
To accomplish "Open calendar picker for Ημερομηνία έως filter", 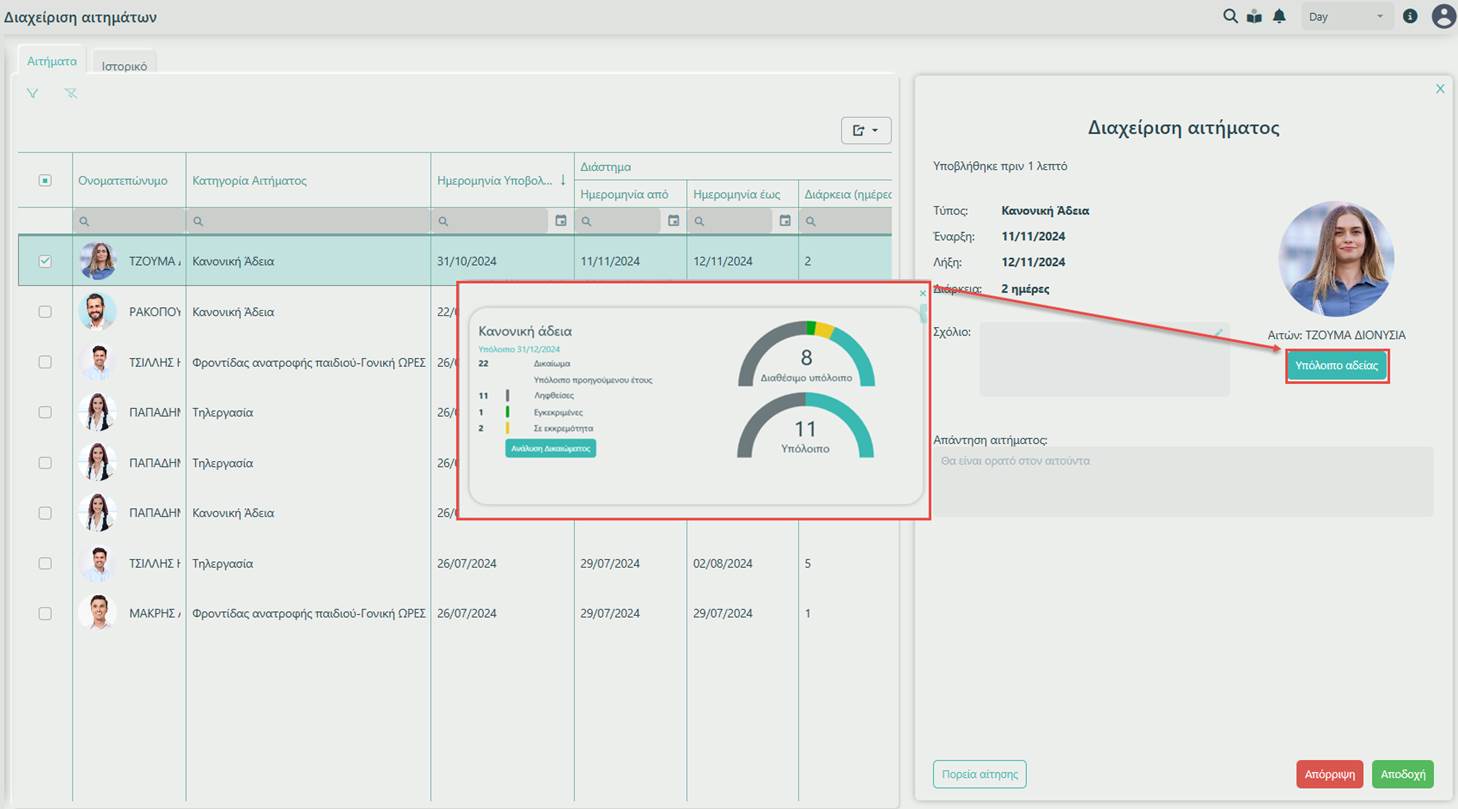I will point(785,220).
